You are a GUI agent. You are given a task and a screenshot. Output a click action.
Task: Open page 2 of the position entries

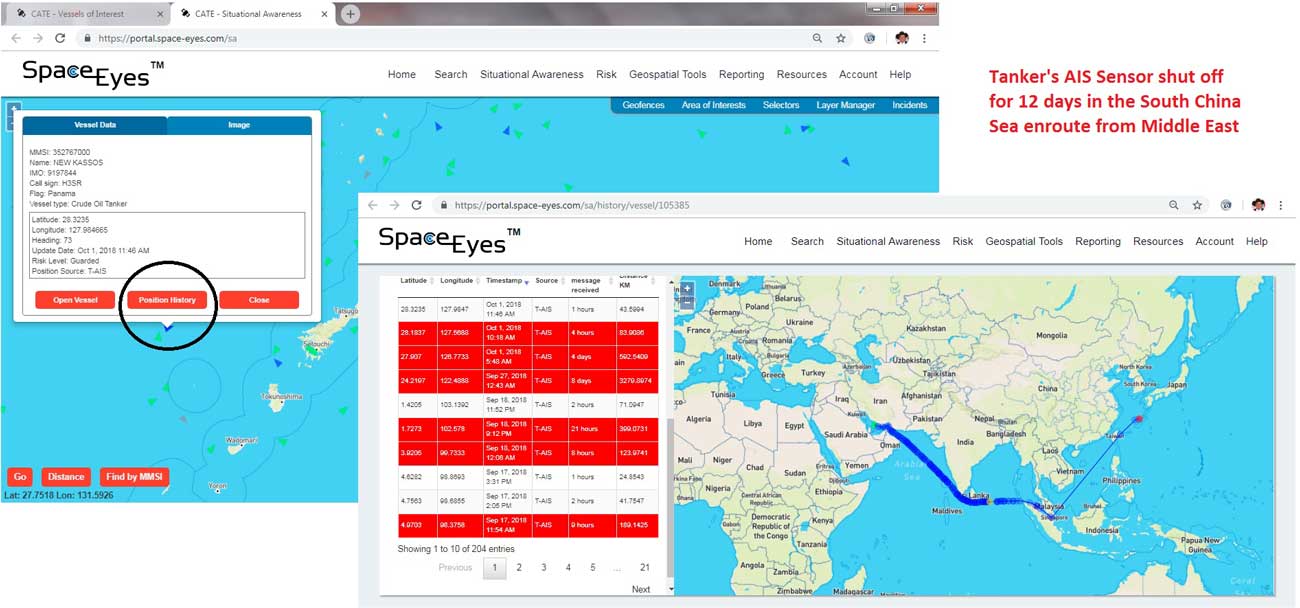click(519, 567)
